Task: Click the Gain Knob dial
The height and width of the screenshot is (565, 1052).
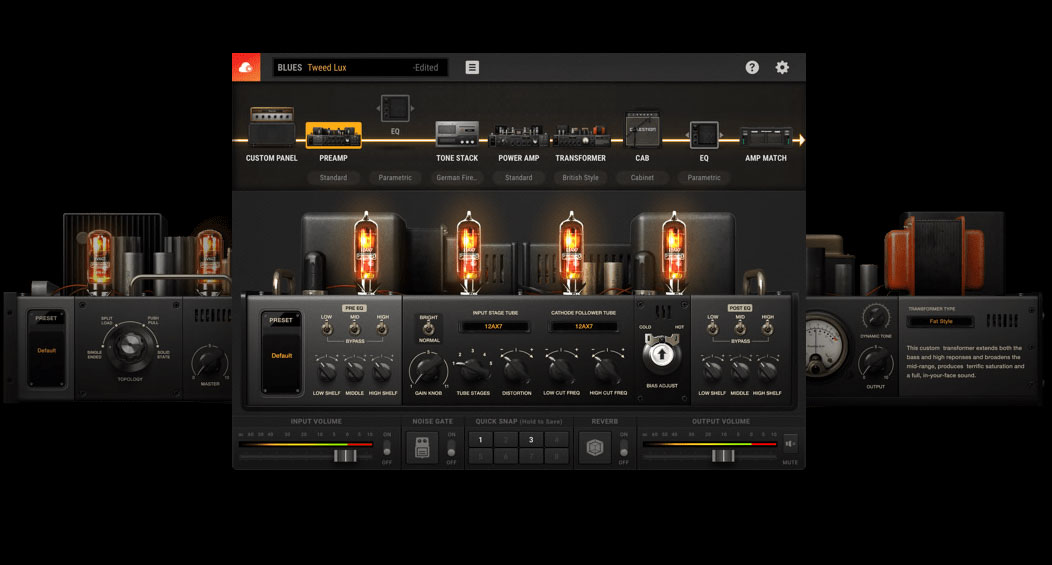Action: (428, 369)
